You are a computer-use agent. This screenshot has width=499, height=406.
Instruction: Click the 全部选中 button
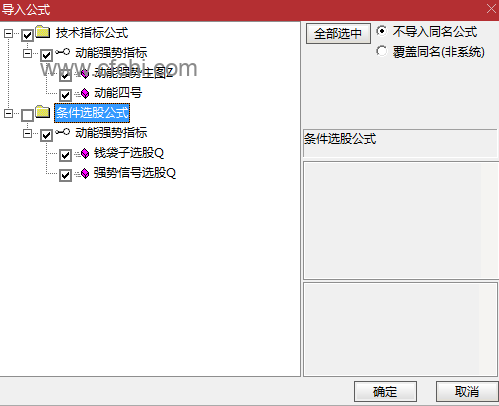click(x=338, y=33)
